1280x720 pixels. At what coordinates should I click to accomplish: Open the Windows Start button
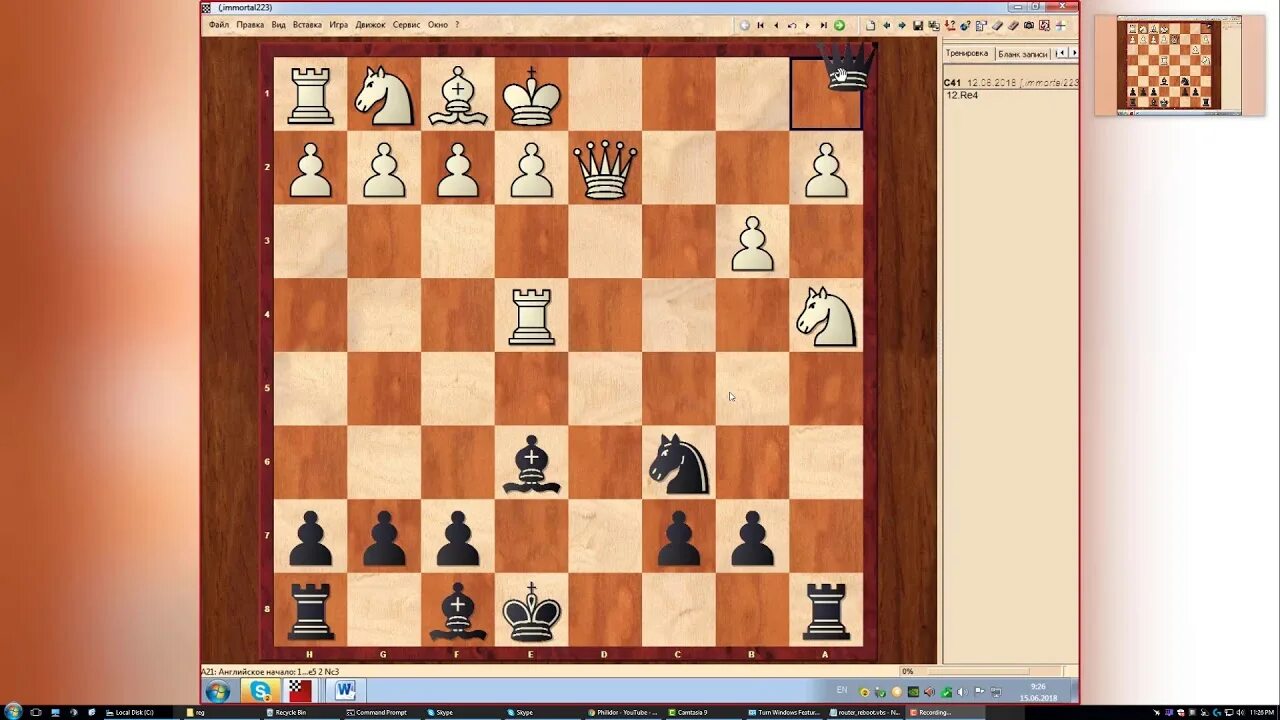point(217,691)
